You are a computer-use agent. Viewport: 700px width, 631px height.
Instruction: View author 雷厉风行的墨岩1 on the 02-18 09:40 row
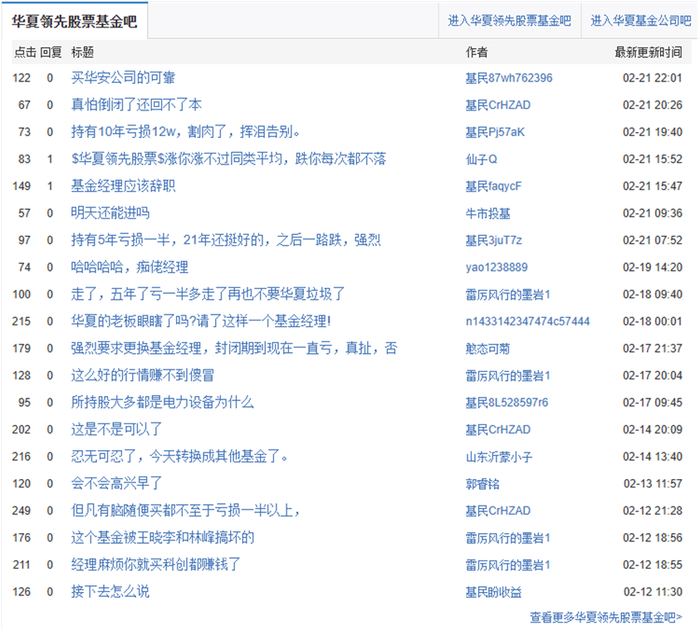(508, 295)
